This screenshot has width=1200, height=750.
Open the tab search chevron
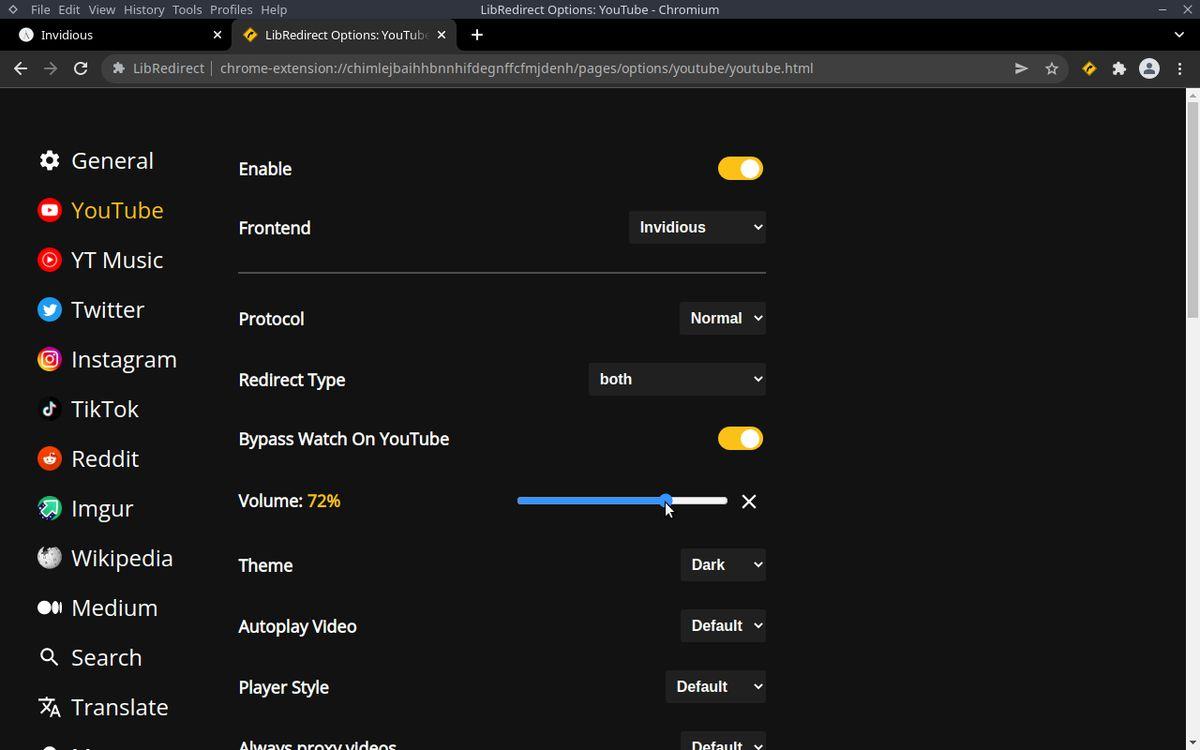pyautogui.click(x=1179, y=35)
